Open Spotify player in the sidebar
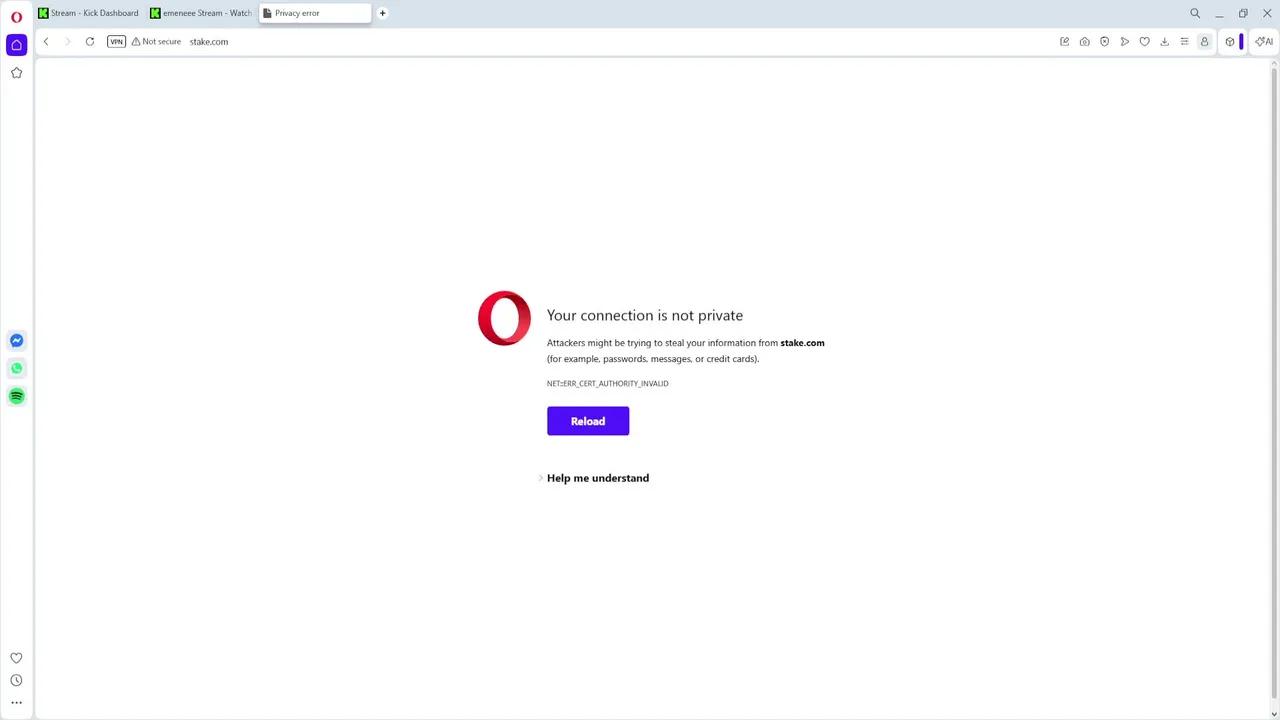This screenshot has height=720, width=1280. [x=16, y=396]
